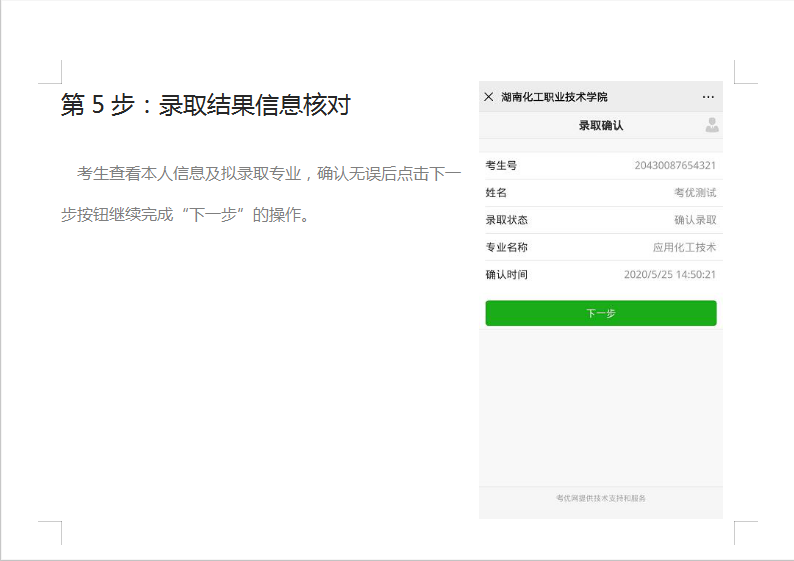Image resolution: width=794 pixels, height=561 pixels.
Task: Click the X close icon in phone header
Action: click(x=489, y=97)
